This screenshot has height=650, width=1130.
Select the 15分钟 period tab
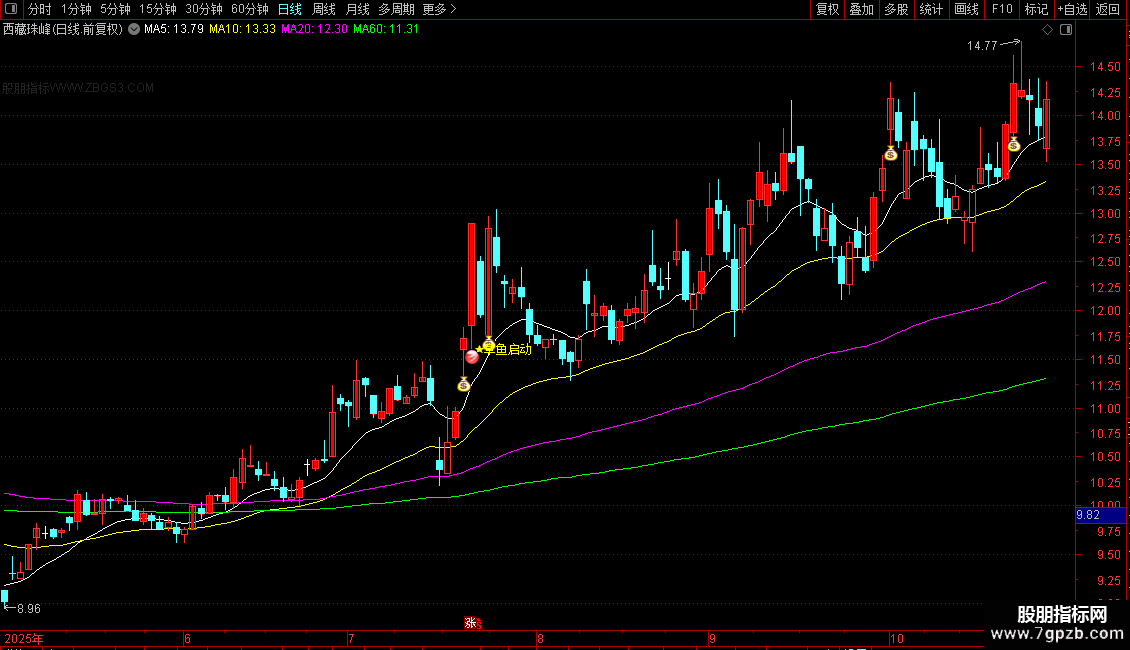pos(158,9)
